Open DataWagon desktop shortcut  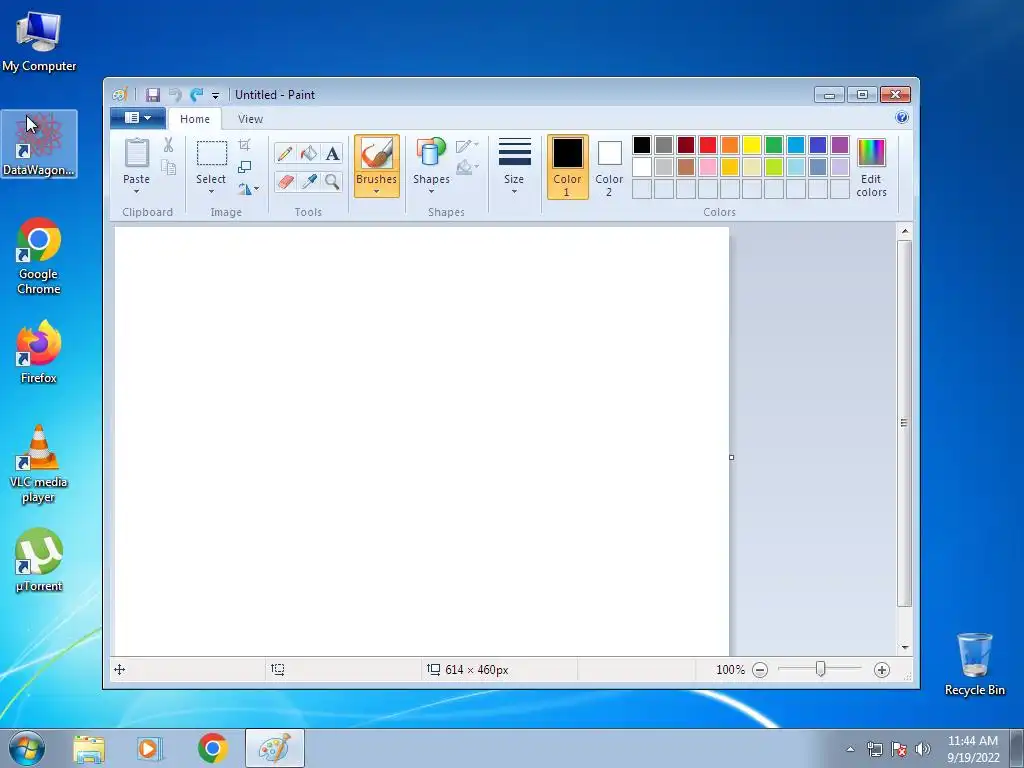click(x=39, y=144)
